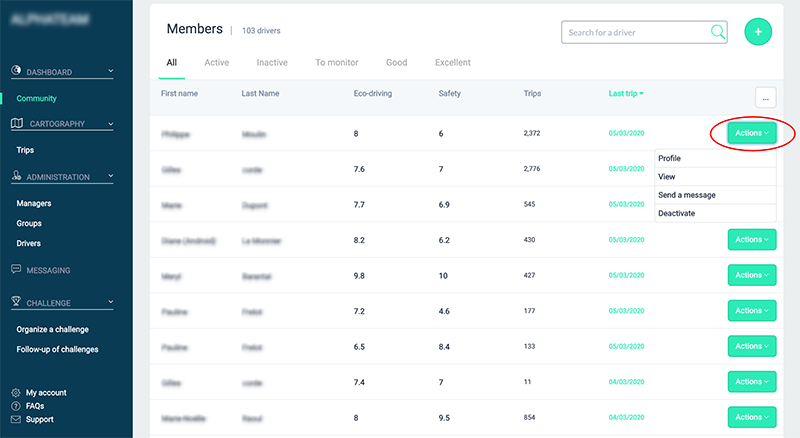Choose Deactivate from the actions menu
Screen dimensions: 800x438
pos(677,213)
